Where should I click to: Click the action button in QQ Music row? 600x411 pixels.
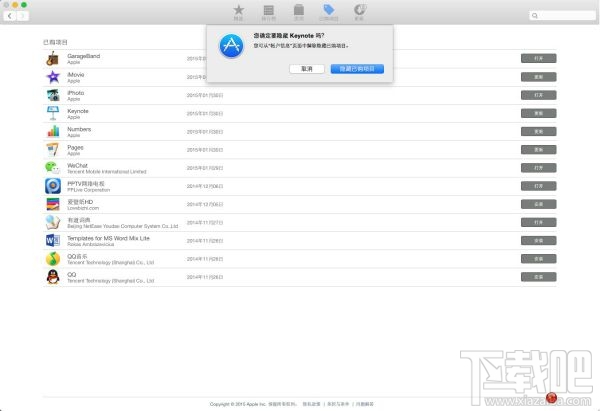point(538,259)
